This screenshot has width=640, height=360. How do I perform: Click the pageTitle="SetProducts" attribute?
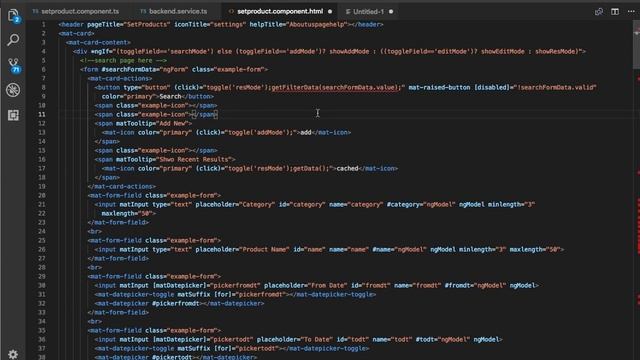click(128, 24)
